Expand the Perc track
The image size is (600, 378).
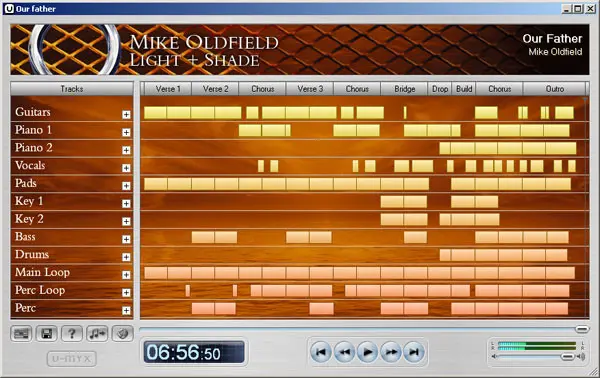click(126, 310)
